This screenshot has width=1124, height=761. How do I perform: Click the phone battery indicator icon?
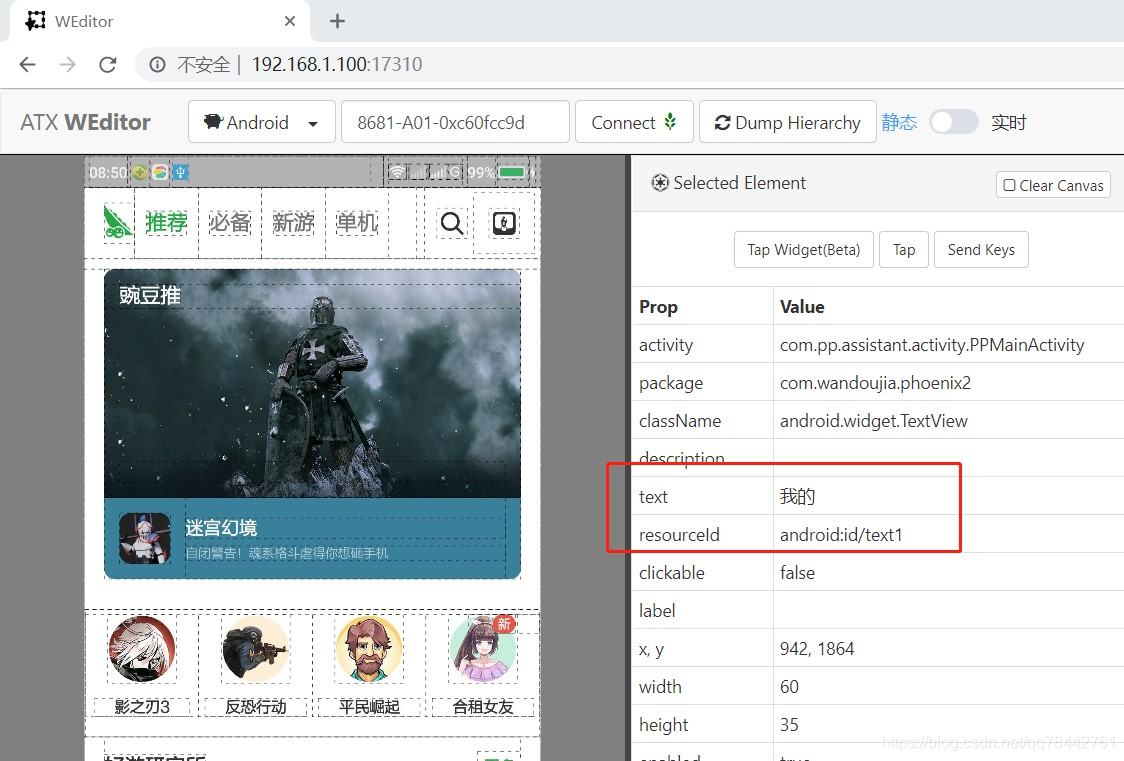[512, 172]
